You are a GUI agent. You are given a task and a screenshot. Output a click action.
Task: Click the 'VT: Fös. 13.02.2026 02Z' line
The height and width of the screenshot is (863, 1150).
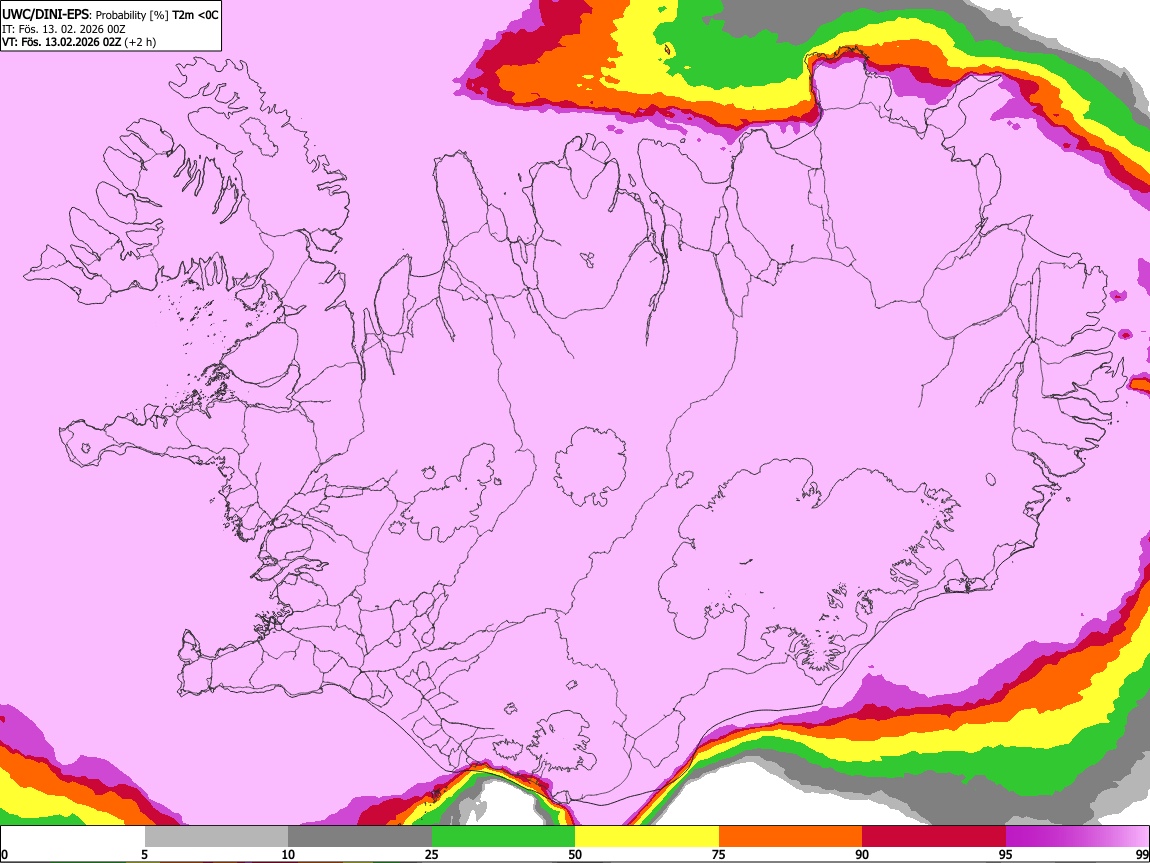coord(61,42)
